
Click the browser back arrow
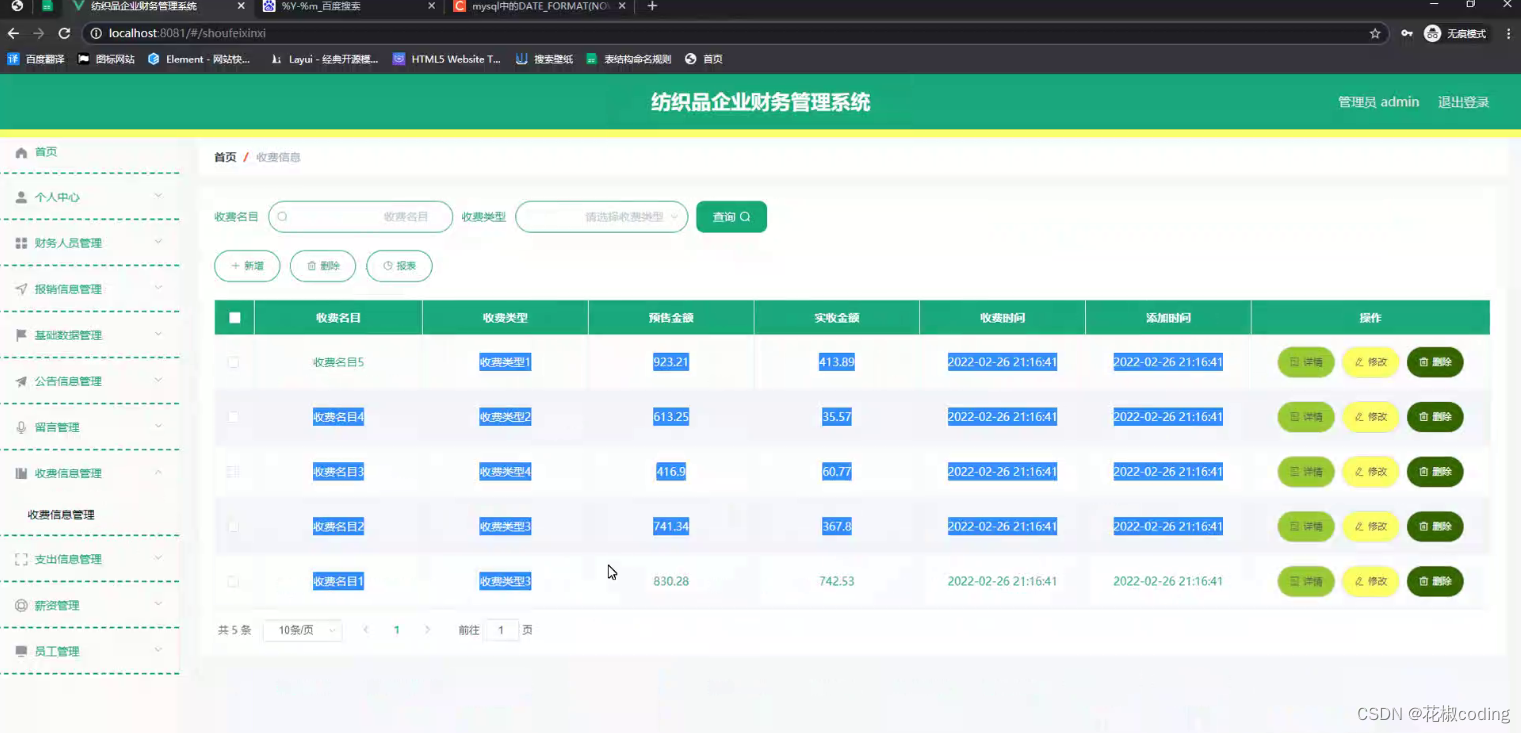pyautogui.click(x=13, y=33)
